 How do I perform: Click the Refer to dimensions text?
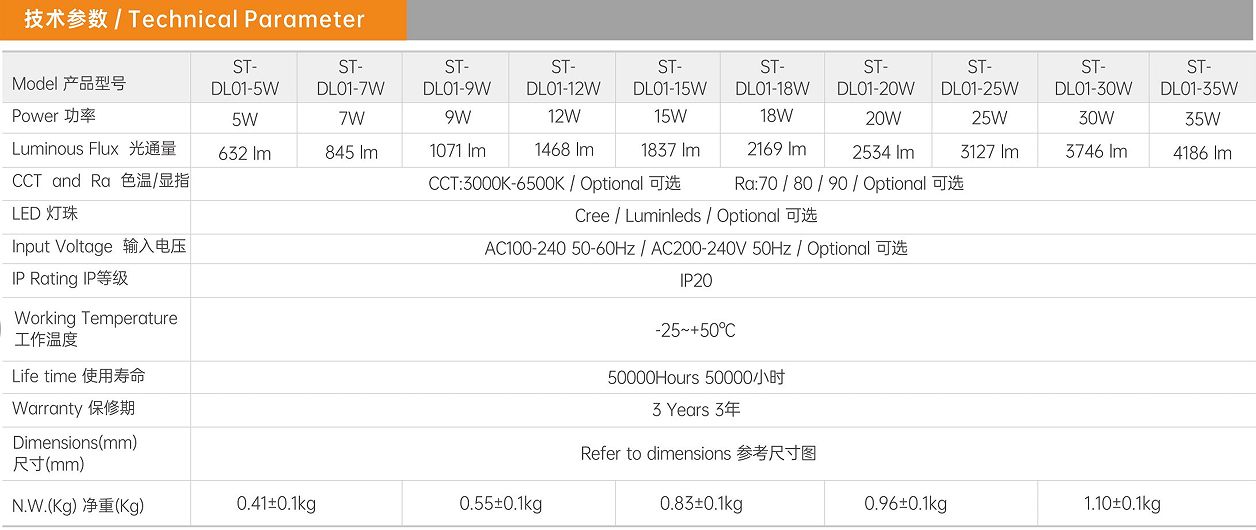[x=698, y=454]
